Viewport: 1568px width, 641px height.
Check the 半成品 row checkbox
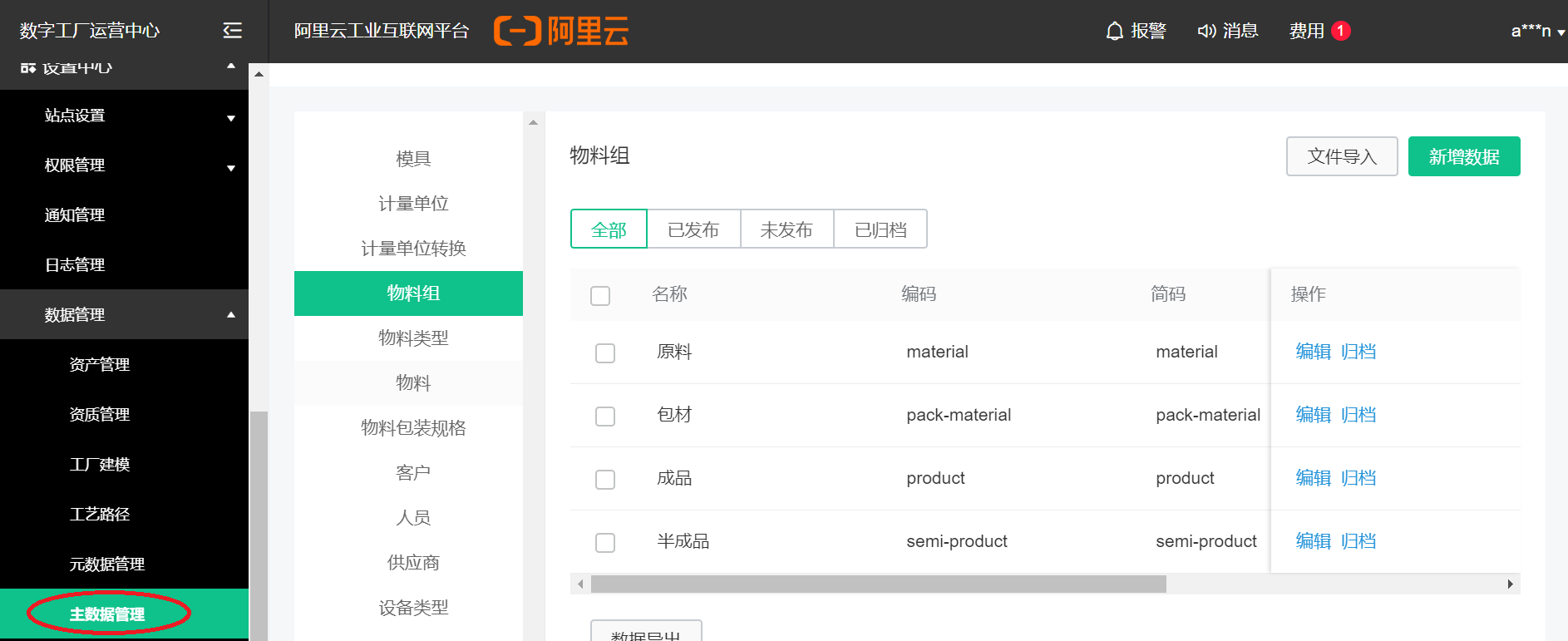pyautogui.click(x=605, y=542)
